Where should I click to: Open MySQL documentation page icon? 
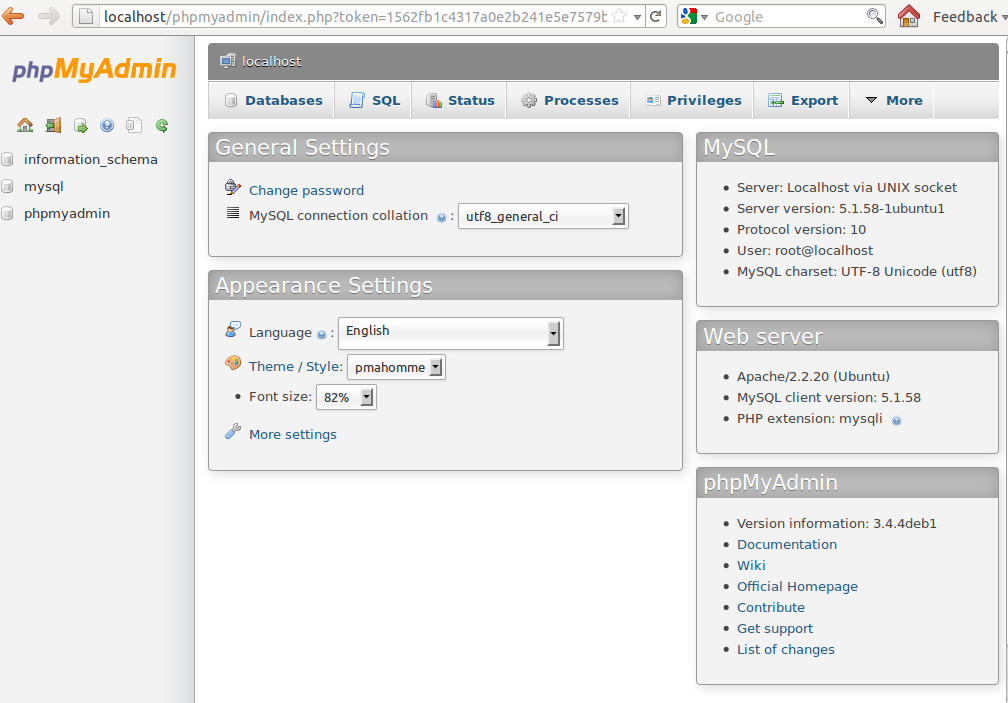coord(133,125)
